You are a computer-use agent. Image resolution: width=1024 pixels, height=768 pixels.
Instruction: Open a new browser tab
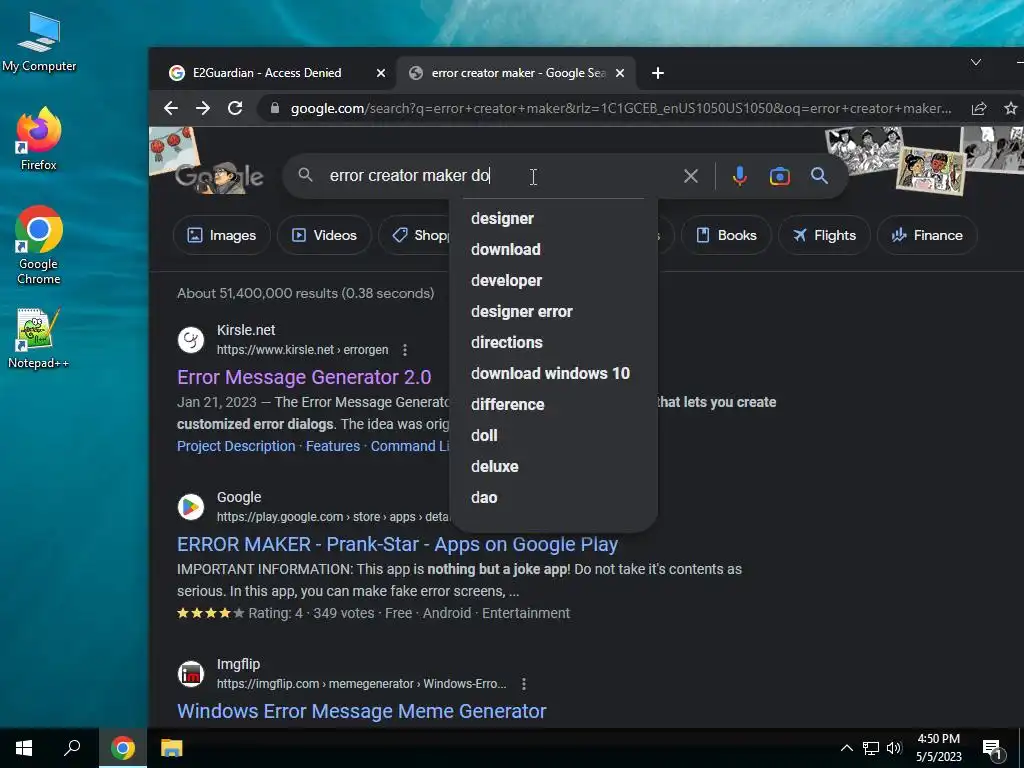coord(658,73)
